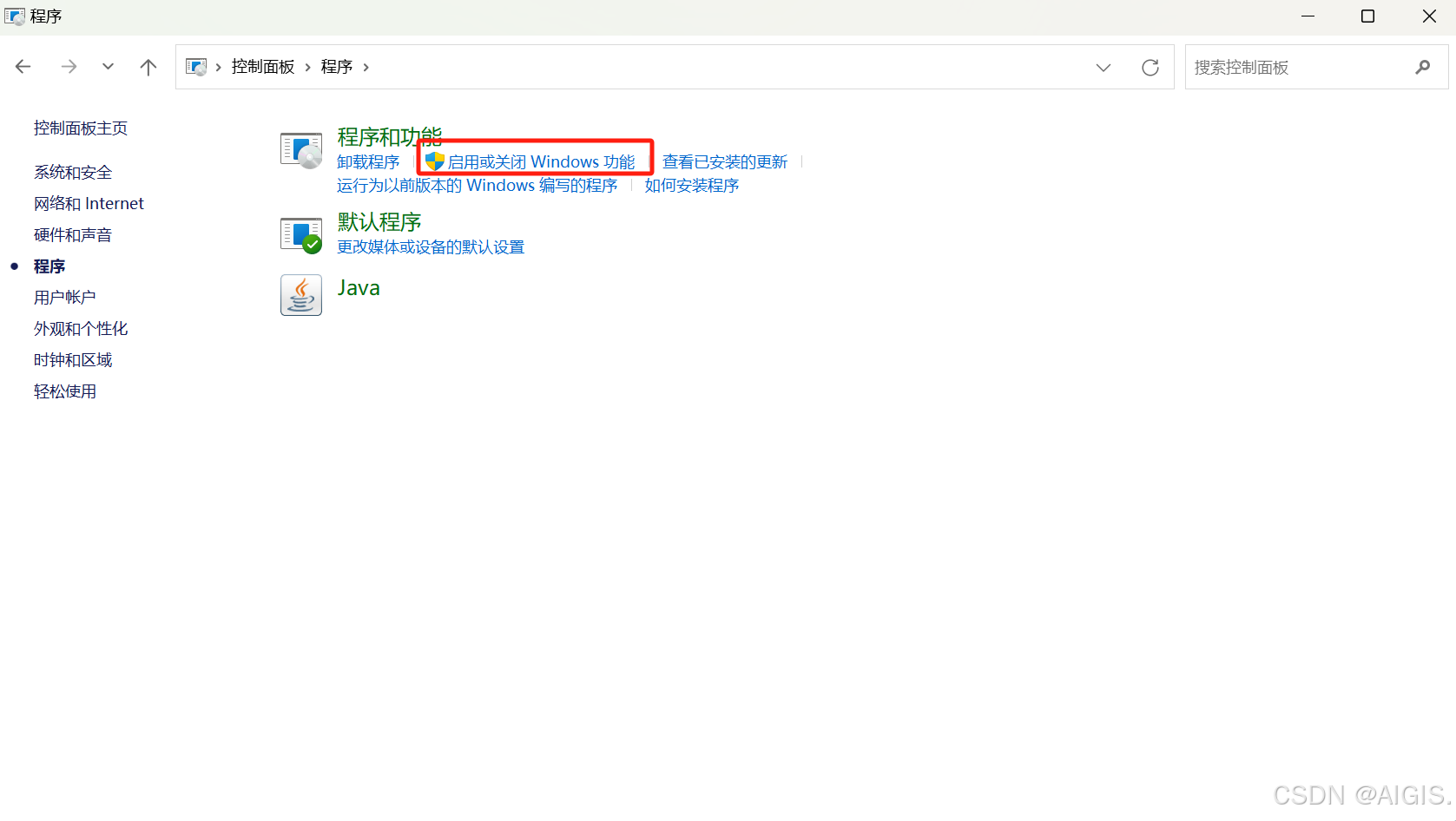The width and height of the screenshot is (1456, 821).
Task: Open the Java coffee cup icon
Action: pyautogui.click(x=301, y=295)
